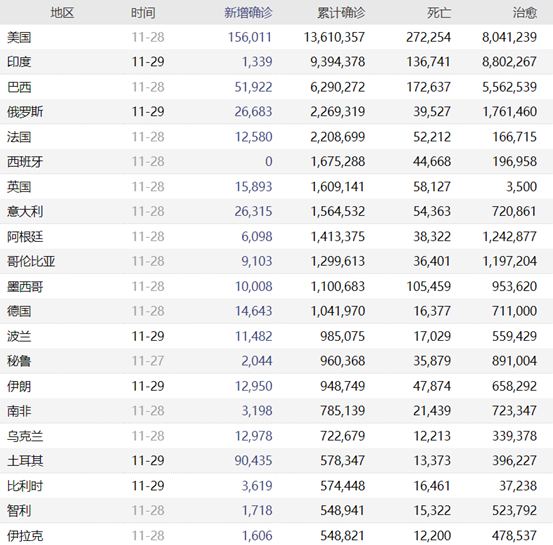
Task: Open the 英国 region entry
Action: 19,187
